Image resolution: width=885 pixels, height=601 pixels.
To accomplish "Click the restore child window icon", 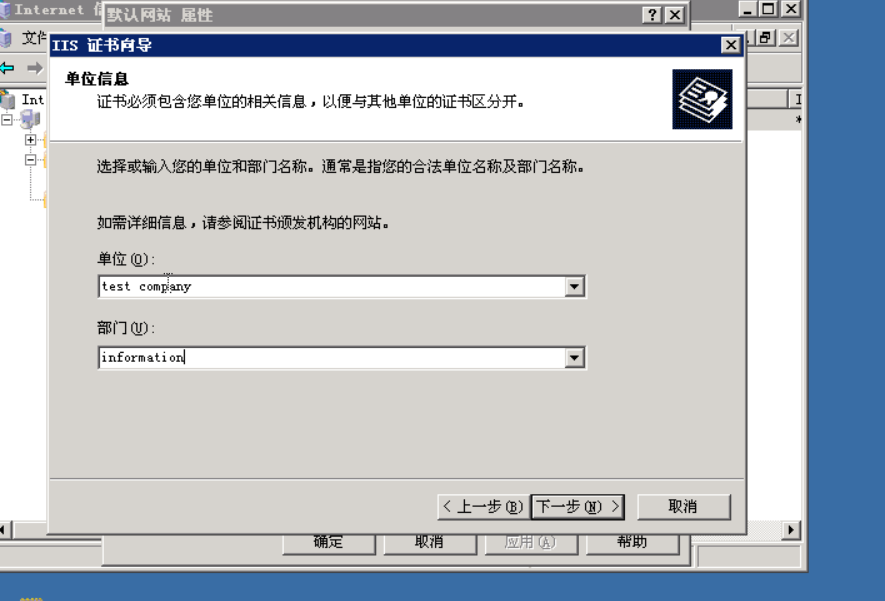I will (x=766, y=38).
